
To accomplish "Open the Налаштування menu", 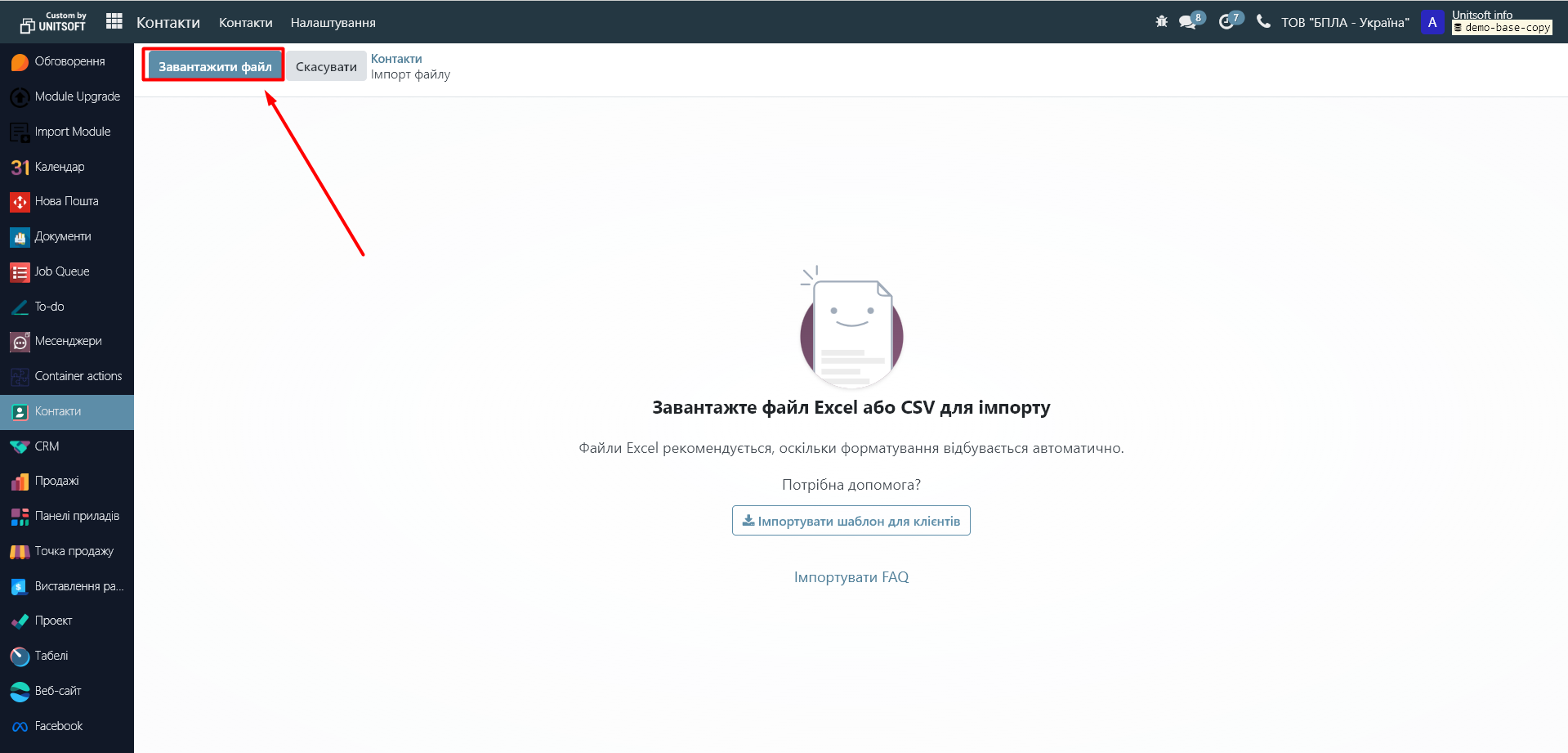I will point(333,23).
